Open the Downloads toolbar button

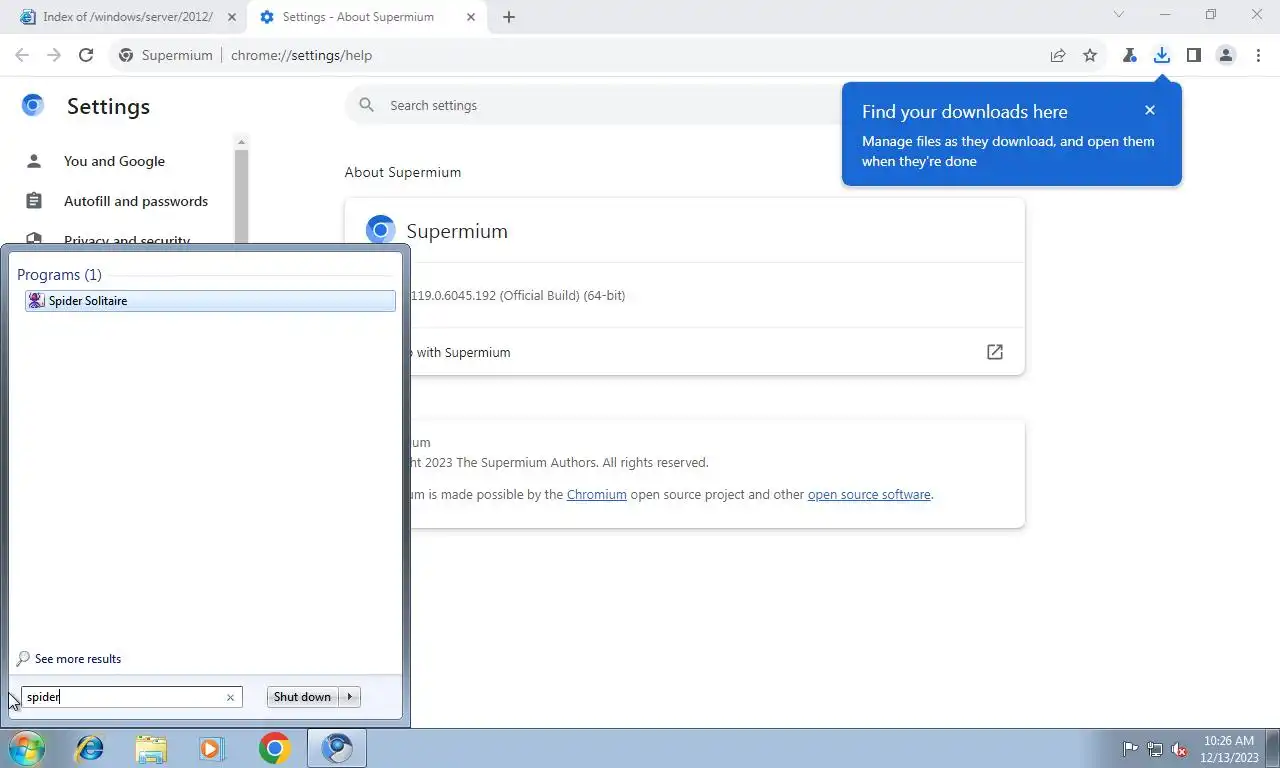1162,55
